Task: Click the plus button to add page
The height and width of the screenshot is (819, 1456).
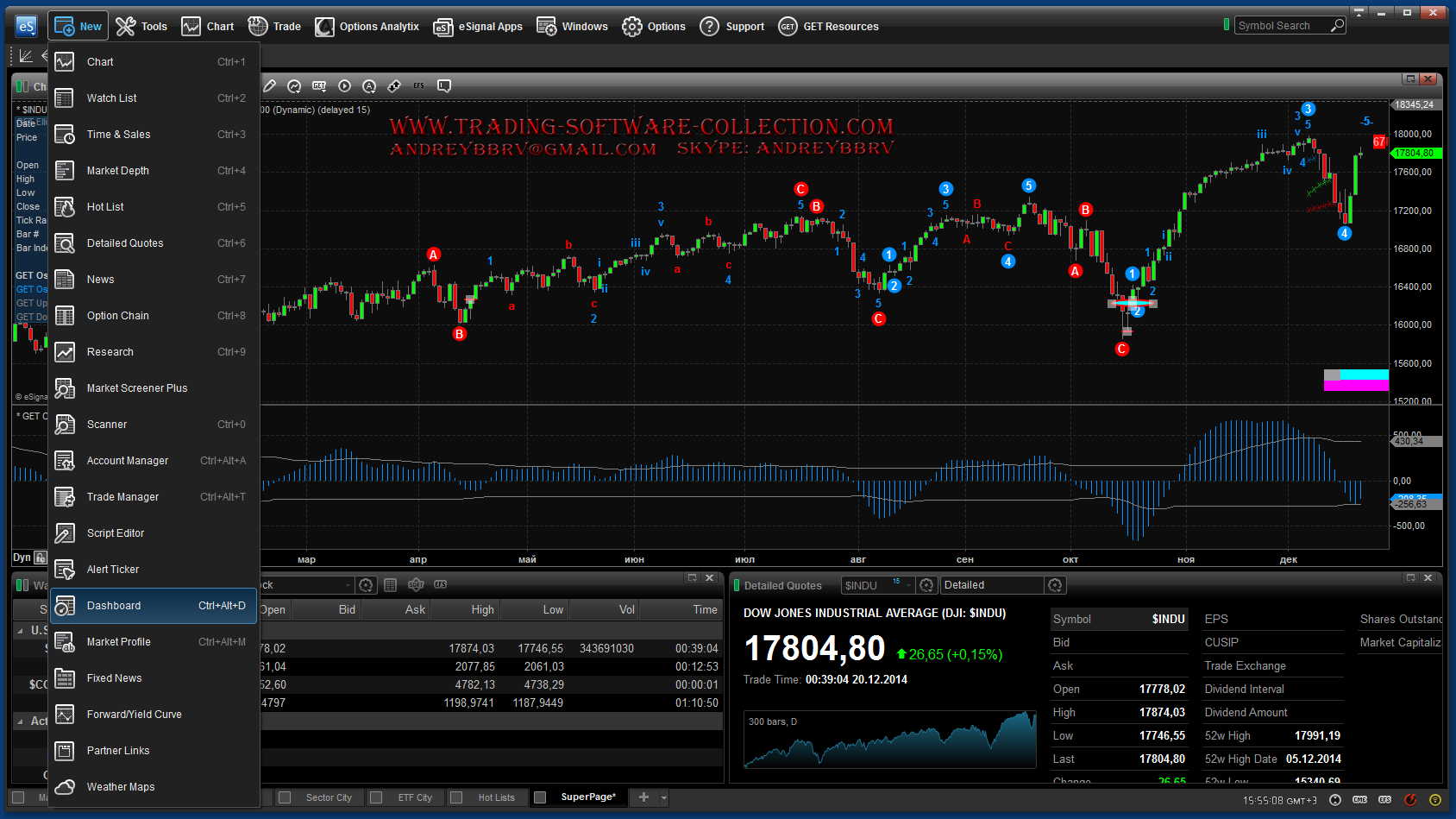Action: coord(643,797)
